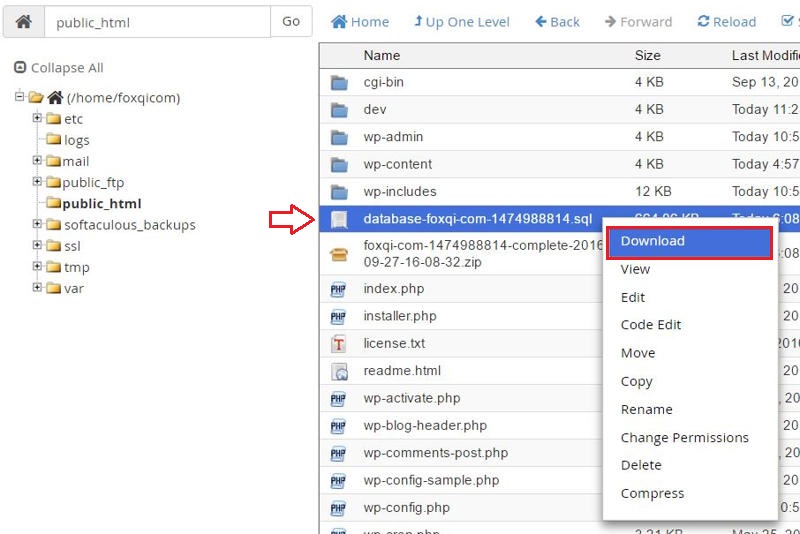This screenshot has height=534, width=800.
Task: Click the Forward toolbar link
Action: 638,22
